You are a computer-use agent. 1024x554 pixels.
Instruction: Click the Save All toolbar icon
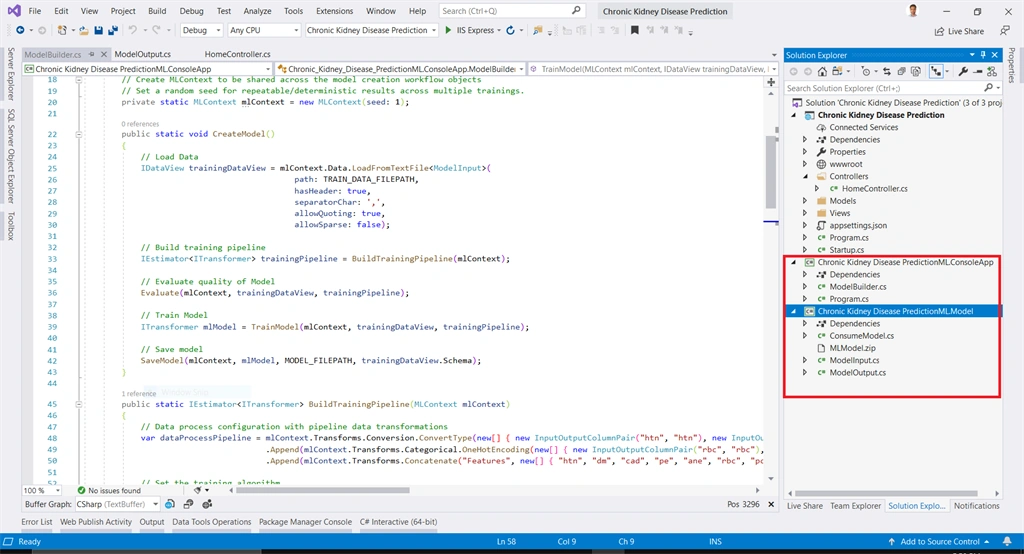(113, 30)
